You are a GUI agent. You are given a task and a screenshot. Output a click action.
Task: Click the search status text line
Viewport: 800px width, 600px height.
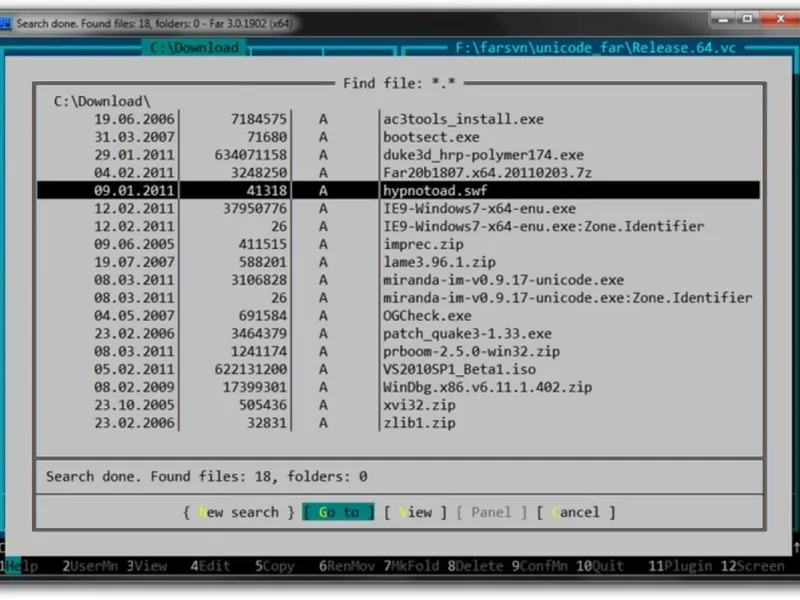tap(207, 477)
